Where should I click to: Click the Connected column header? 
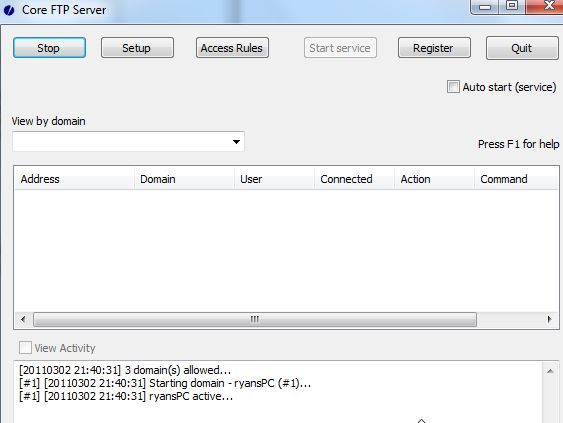[355, 179]
